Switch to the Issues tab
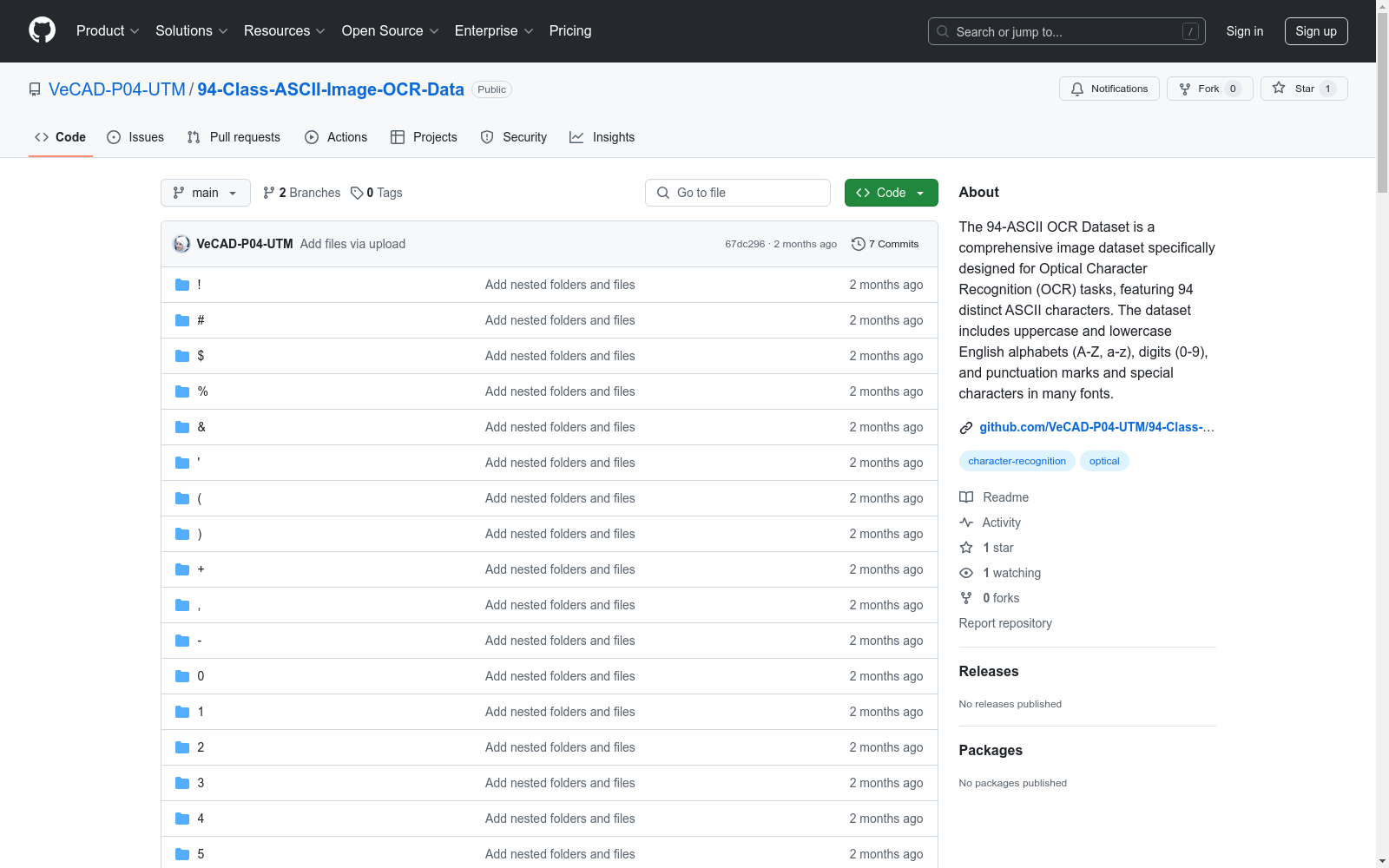Viewport: 1389px width, 868px height. 135,137
